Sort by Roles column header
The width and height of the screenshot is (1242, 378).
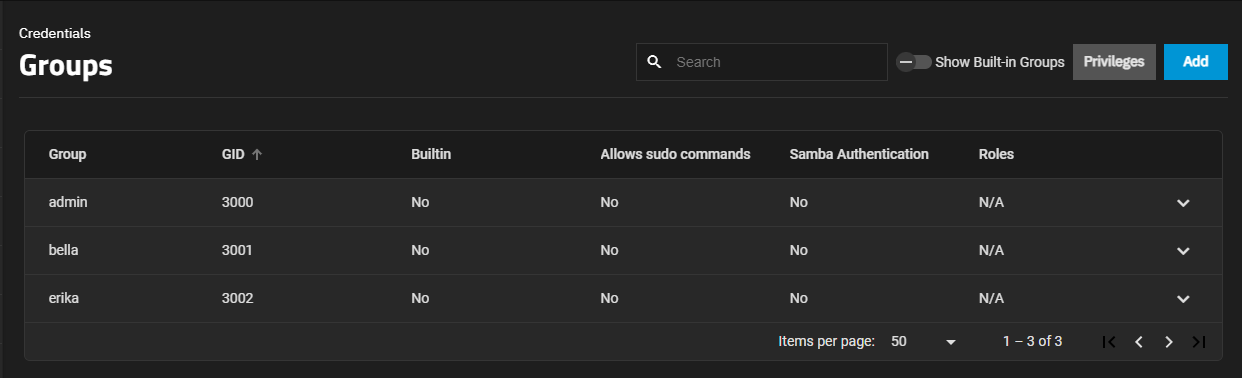pyautogui.click(x=996, y=154)
